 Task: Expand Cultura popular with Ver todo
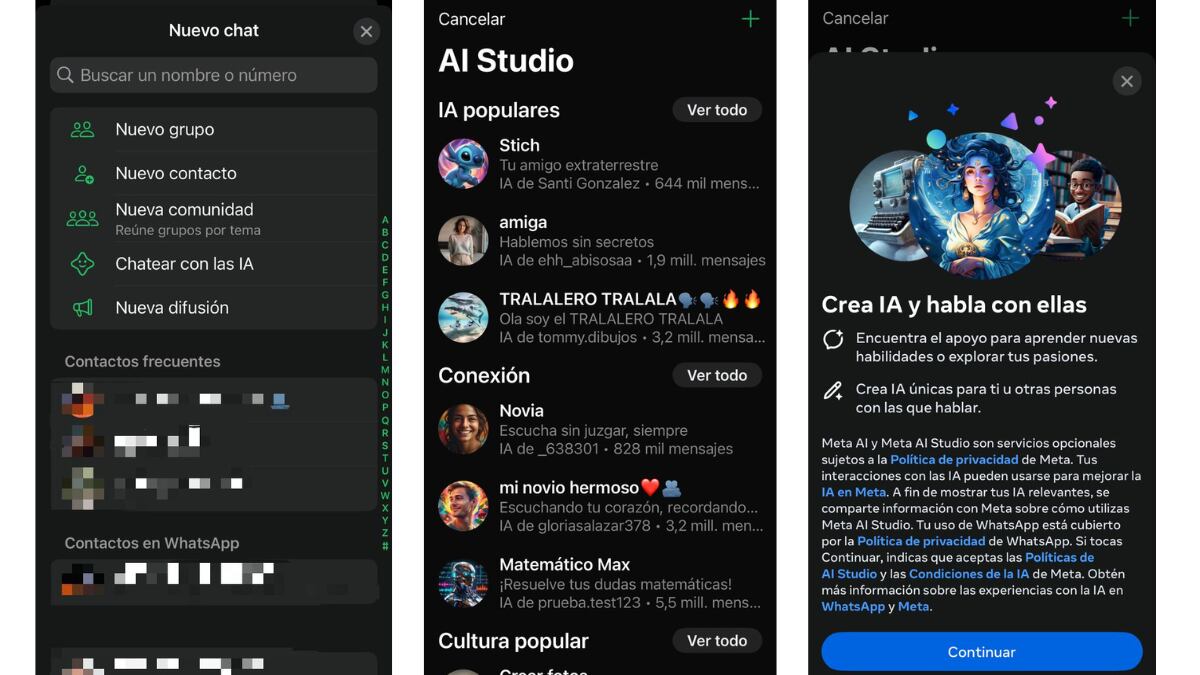tap(716, 640)
